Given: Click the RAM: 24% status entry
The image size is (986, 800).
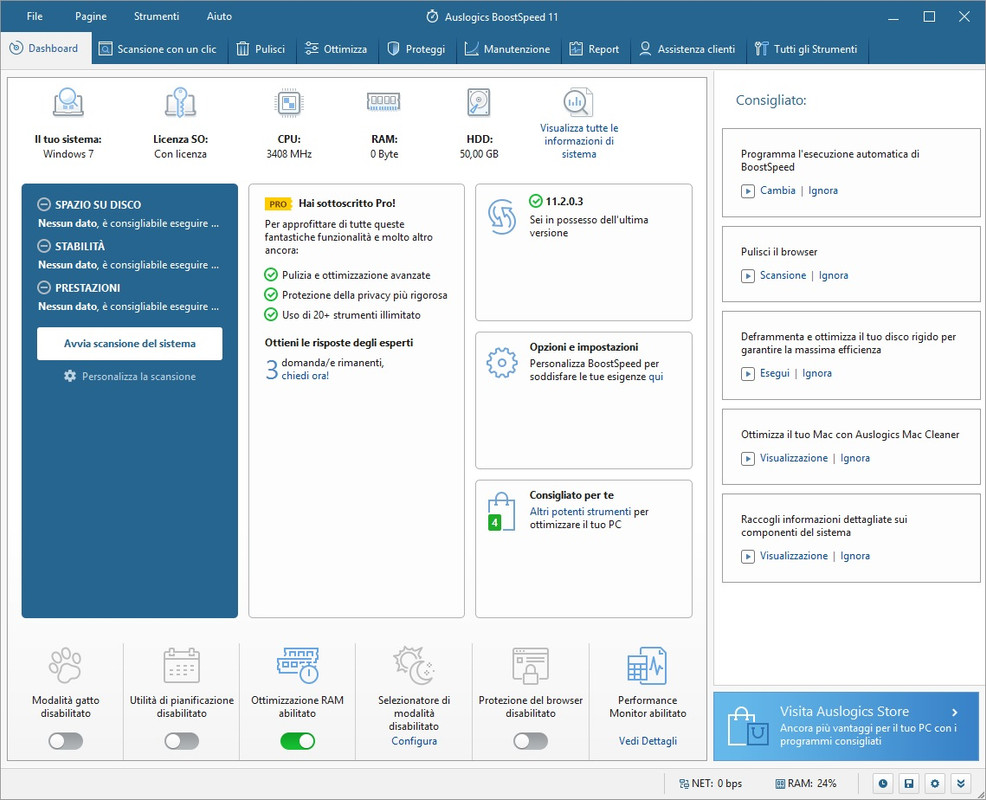Looking at the screenshot, I should [x=806, y=784].
